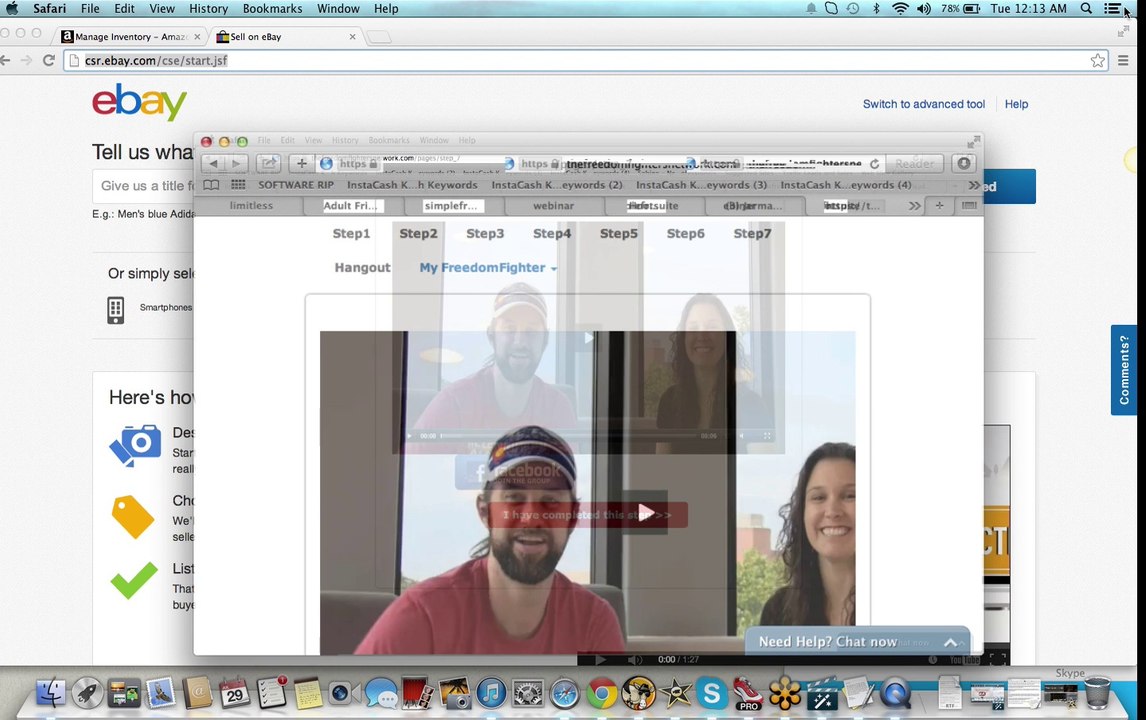Launch iTunes music note icon
Viewport: 1146px width, 720px height.
click(x=491, y=692)
